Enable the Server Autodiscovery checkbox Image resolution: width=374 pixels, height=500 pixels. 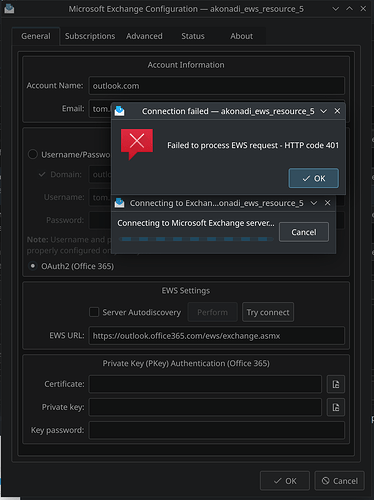click(94, 312)
